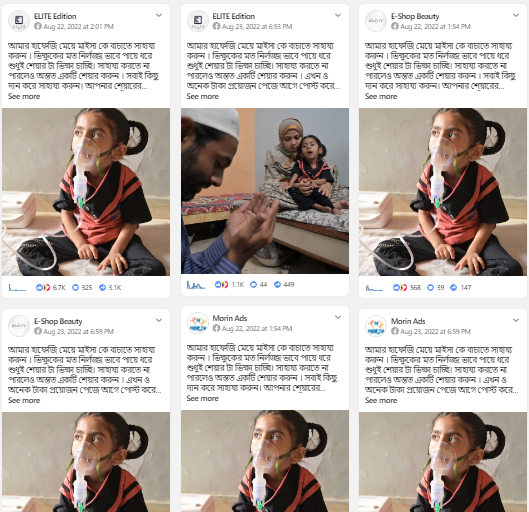529x512 pixels.
Task: Open photo of man praying with family
Action: click(265, 191)
